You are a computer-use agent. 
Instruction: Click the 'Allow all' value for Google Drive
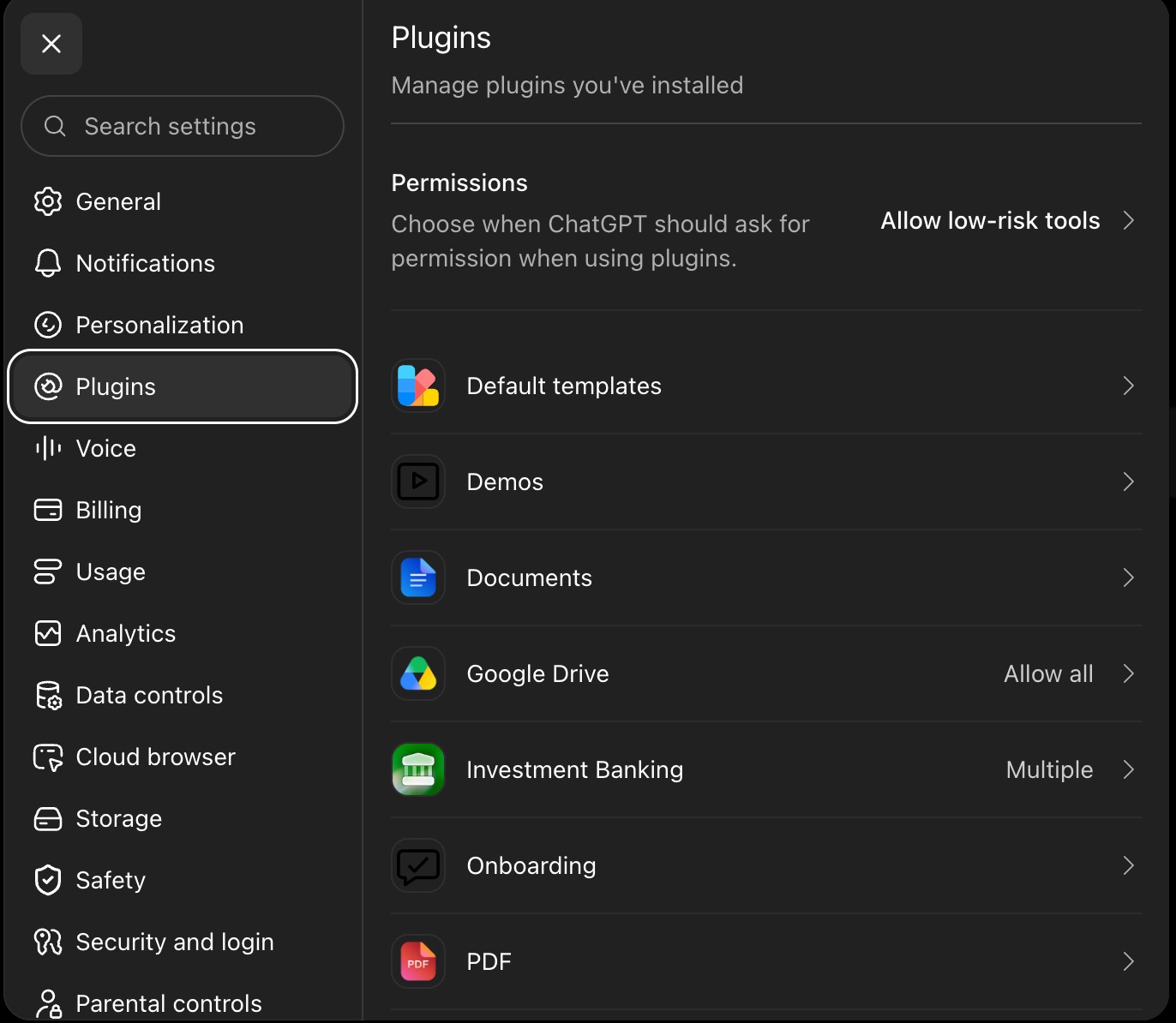point(1048,673)
